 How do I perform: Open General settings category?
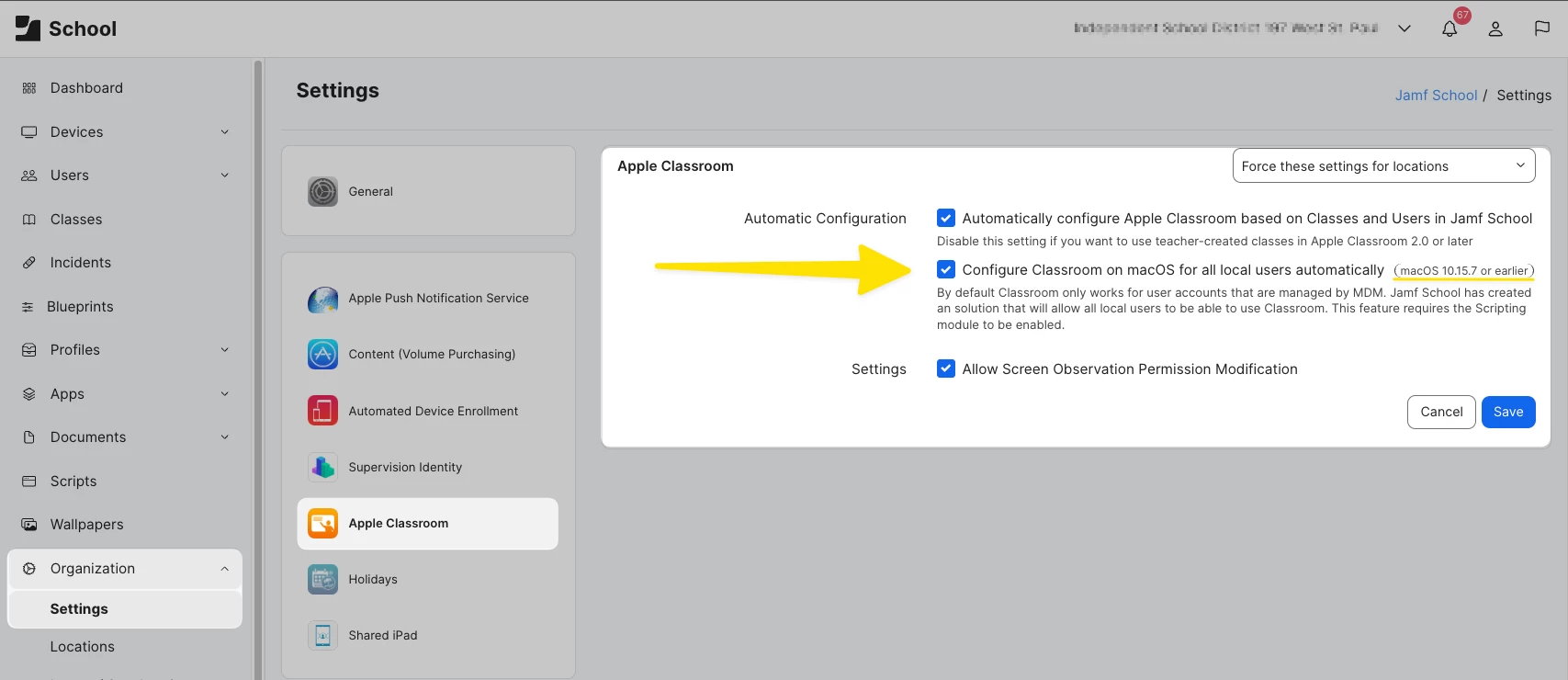coord(428,192)
